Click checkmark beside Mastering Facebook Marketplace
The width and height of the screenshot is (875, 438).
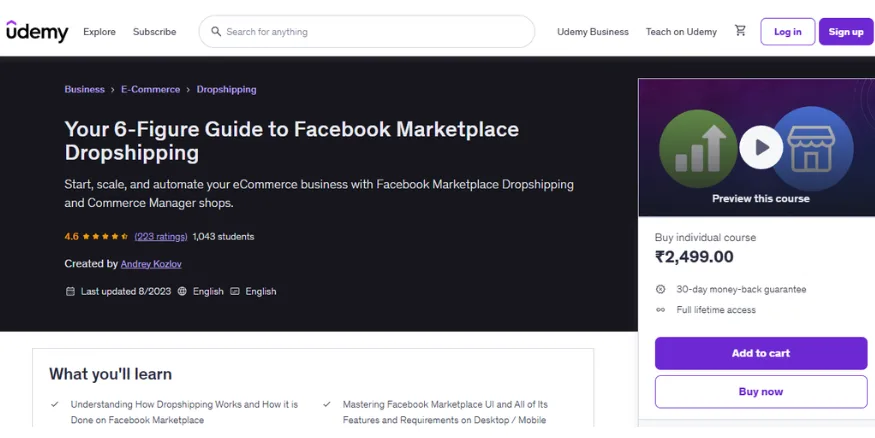327,404
